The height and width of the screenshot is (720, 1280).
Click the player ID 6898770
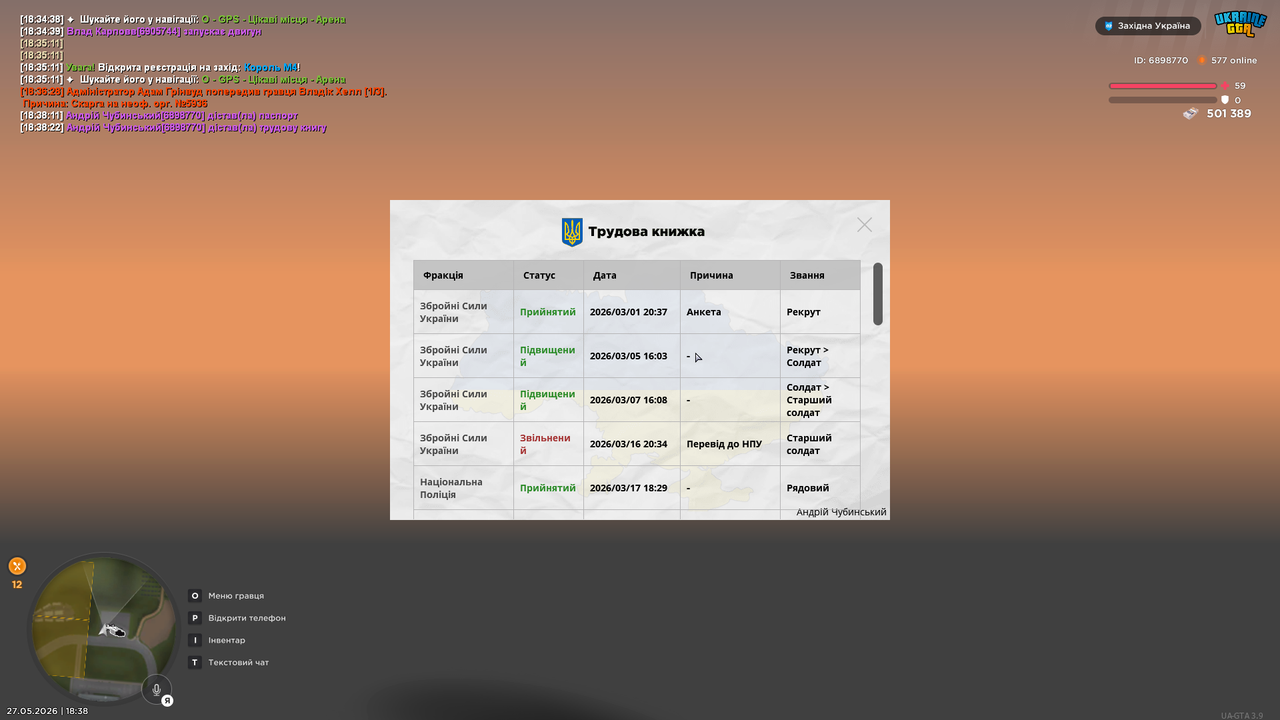(x=1161, y=60)
